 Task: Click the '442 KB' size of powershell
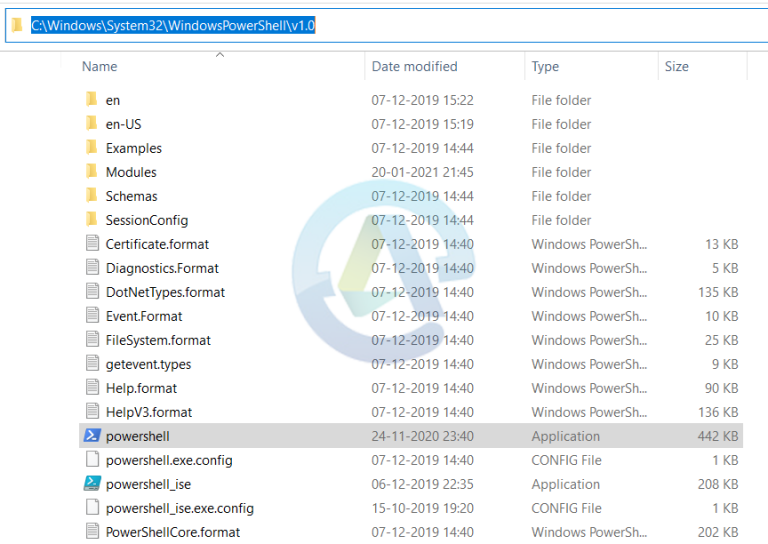point(718,436)
